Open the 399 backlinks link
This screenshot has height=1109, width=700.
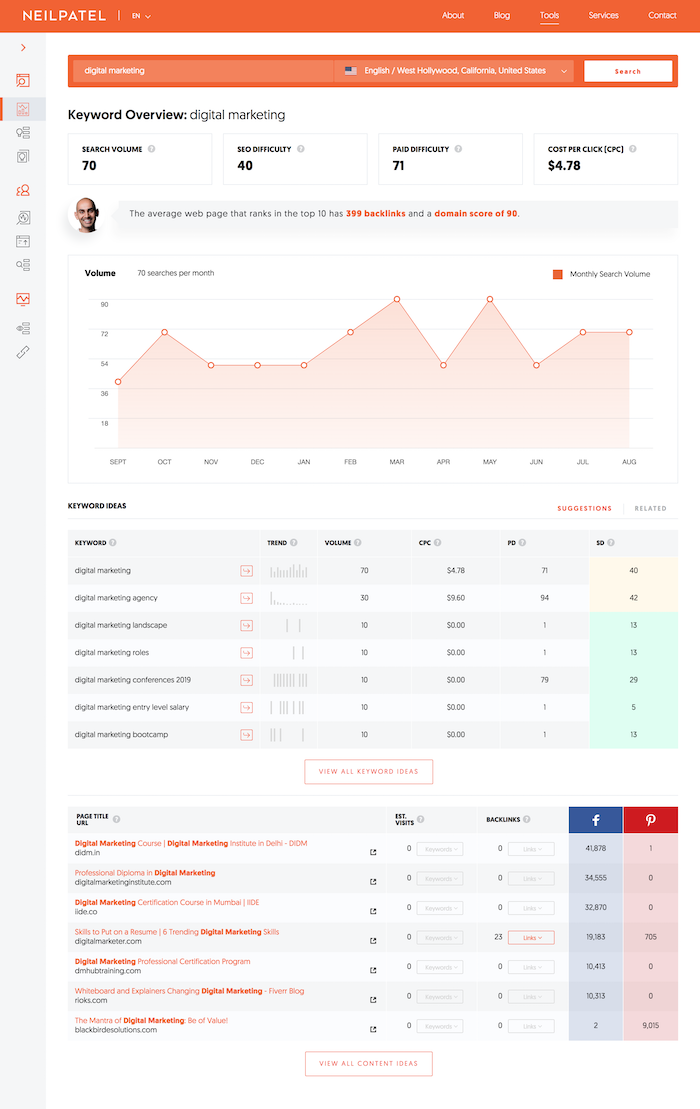pos(375,214)
